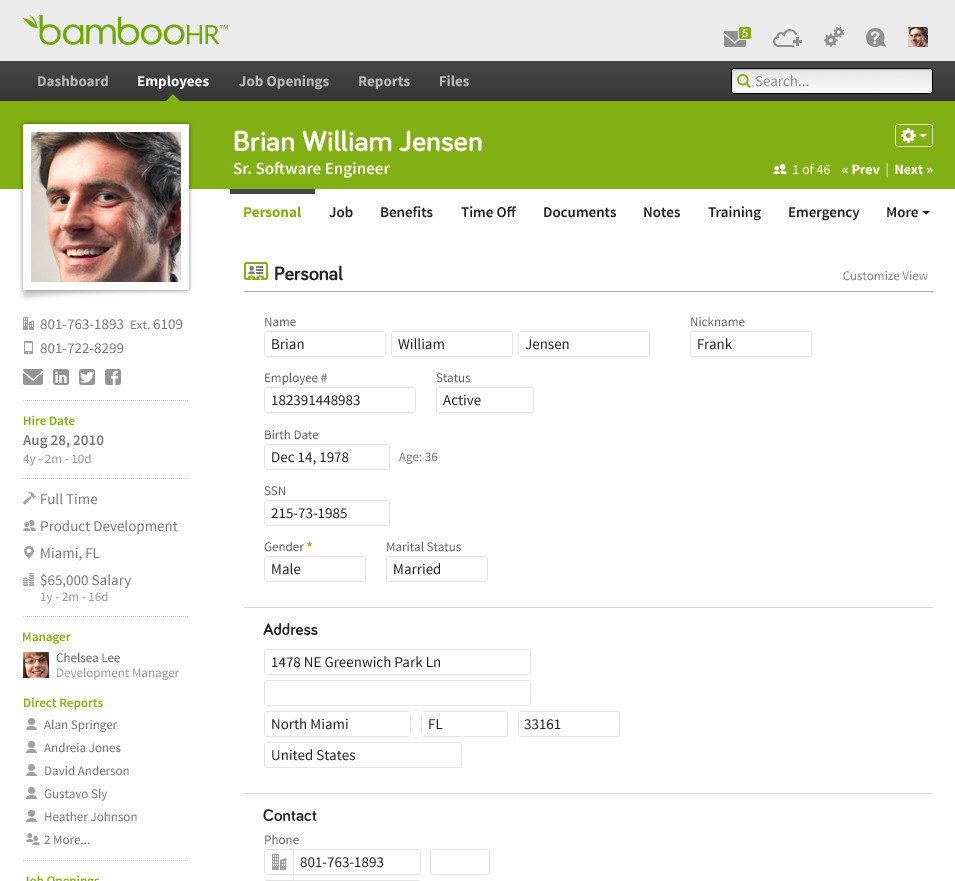Click the cloud add icon in the header
Viewport: 955px width, 881px height.
coord(786,37)
